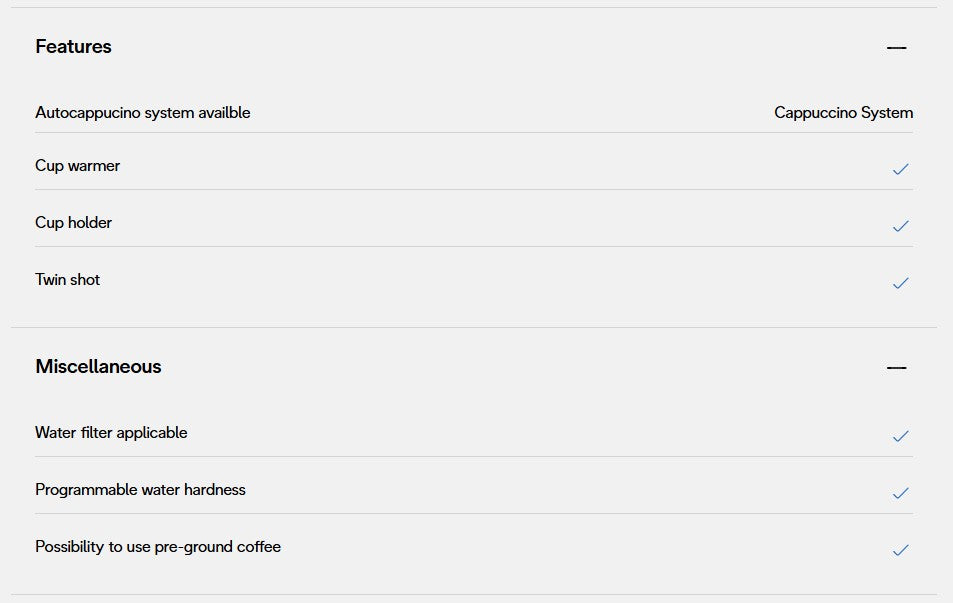
Task: Collapse the Features section using minus icon
Action: [896, 48]
